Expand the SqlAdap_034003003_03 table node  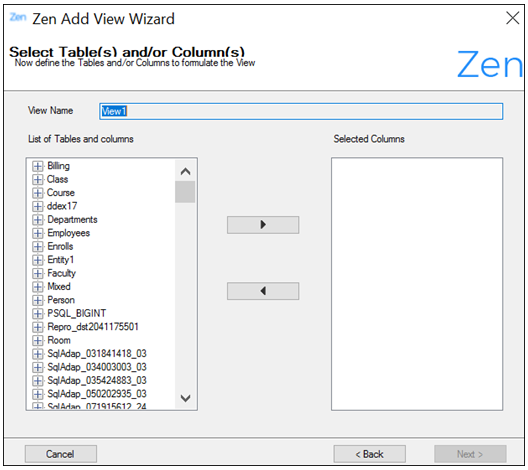[38, 367]
